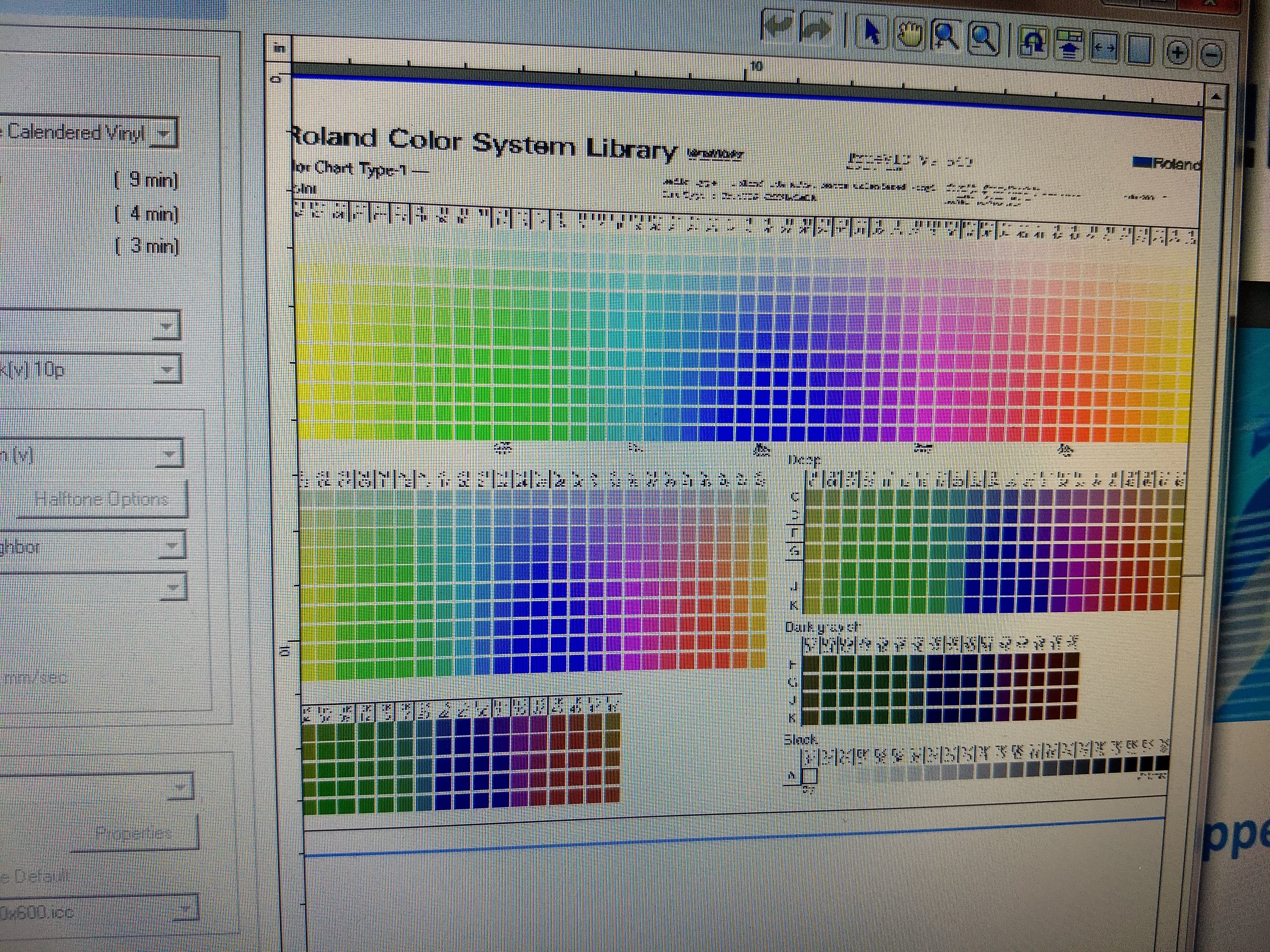Click the '( 3 min)' time estimate
The width and height of the screenshot is (1270, 952).
pyautogui.click(x=146, y=246)
